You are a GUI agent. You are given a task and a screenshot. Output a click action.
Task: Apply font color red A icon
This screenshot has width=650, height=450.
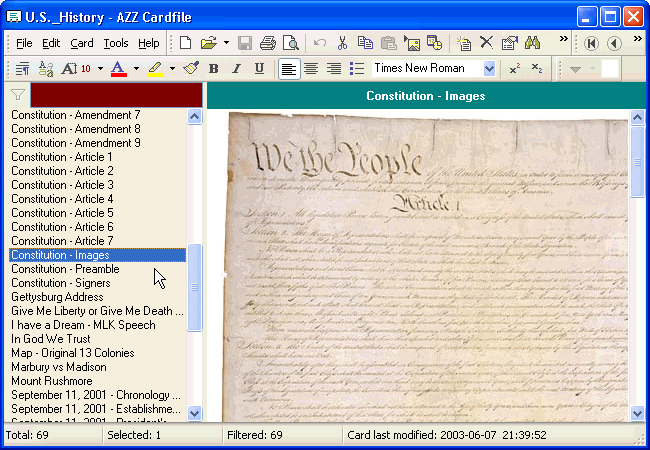[118, 68]
